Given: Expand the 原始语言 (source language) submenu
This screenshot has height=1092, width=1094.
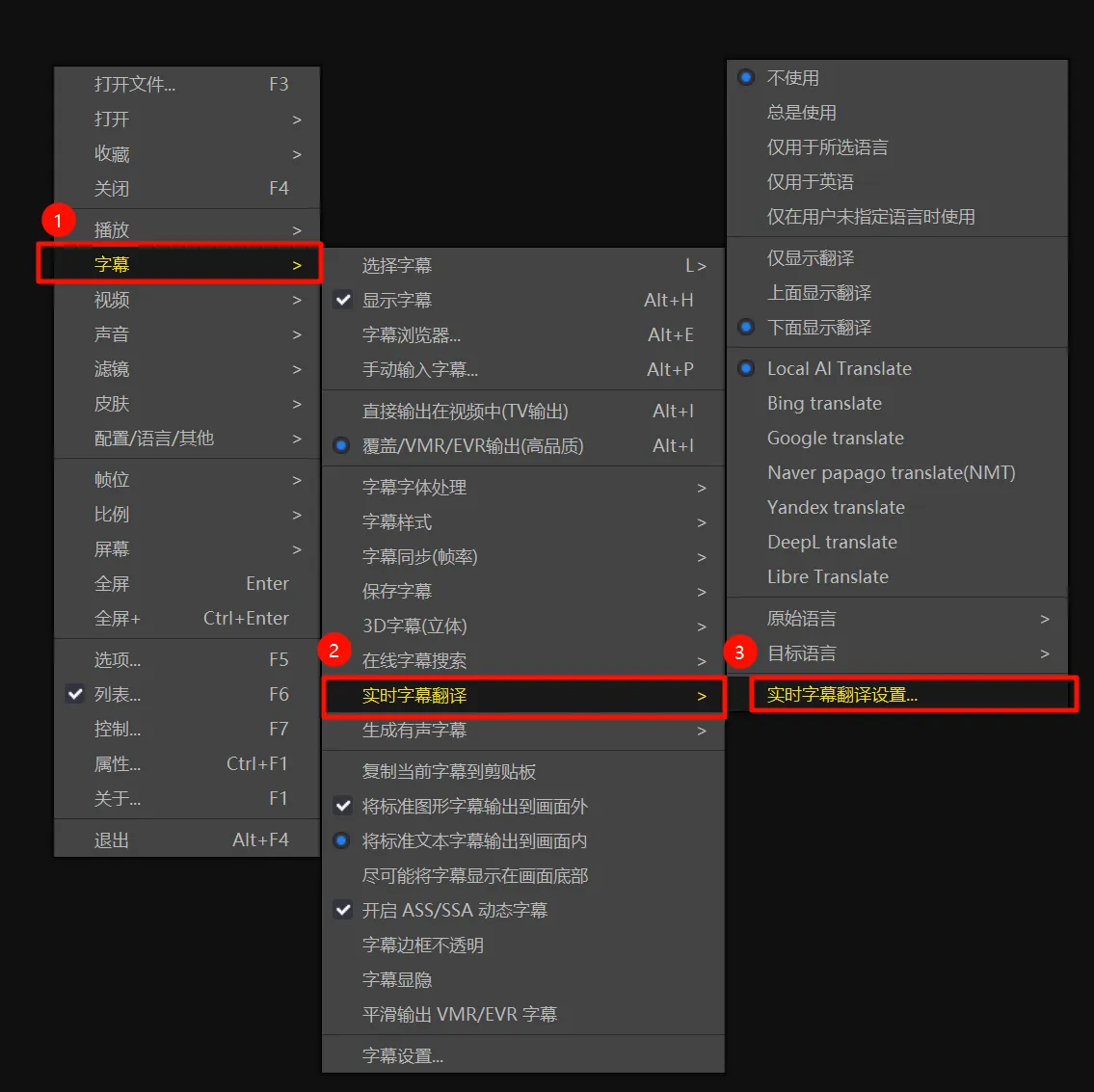Looking at the screenshot, I should click(x=802, y=618).
